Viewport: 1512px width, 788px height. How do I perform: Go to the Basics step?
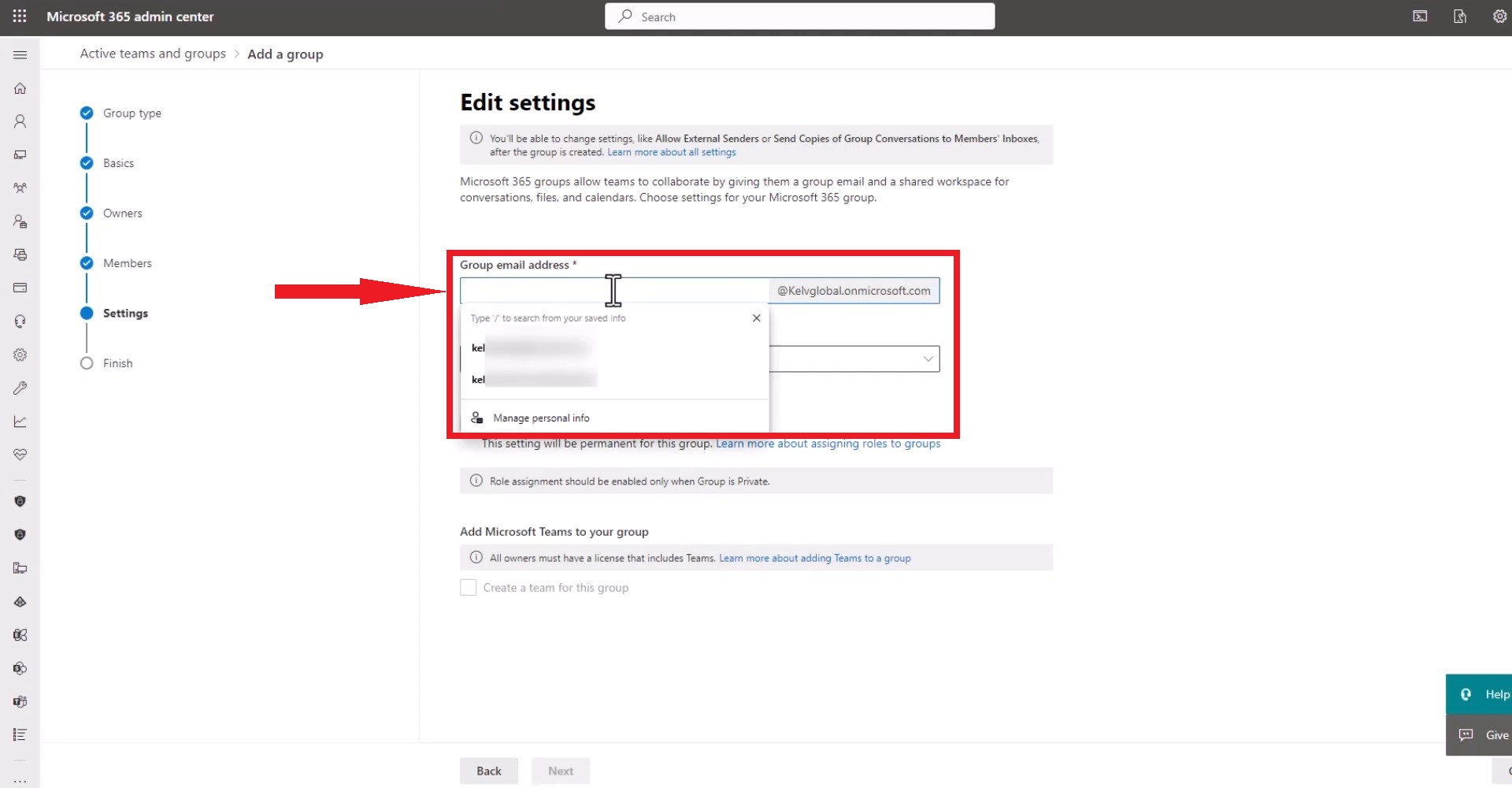118,163
